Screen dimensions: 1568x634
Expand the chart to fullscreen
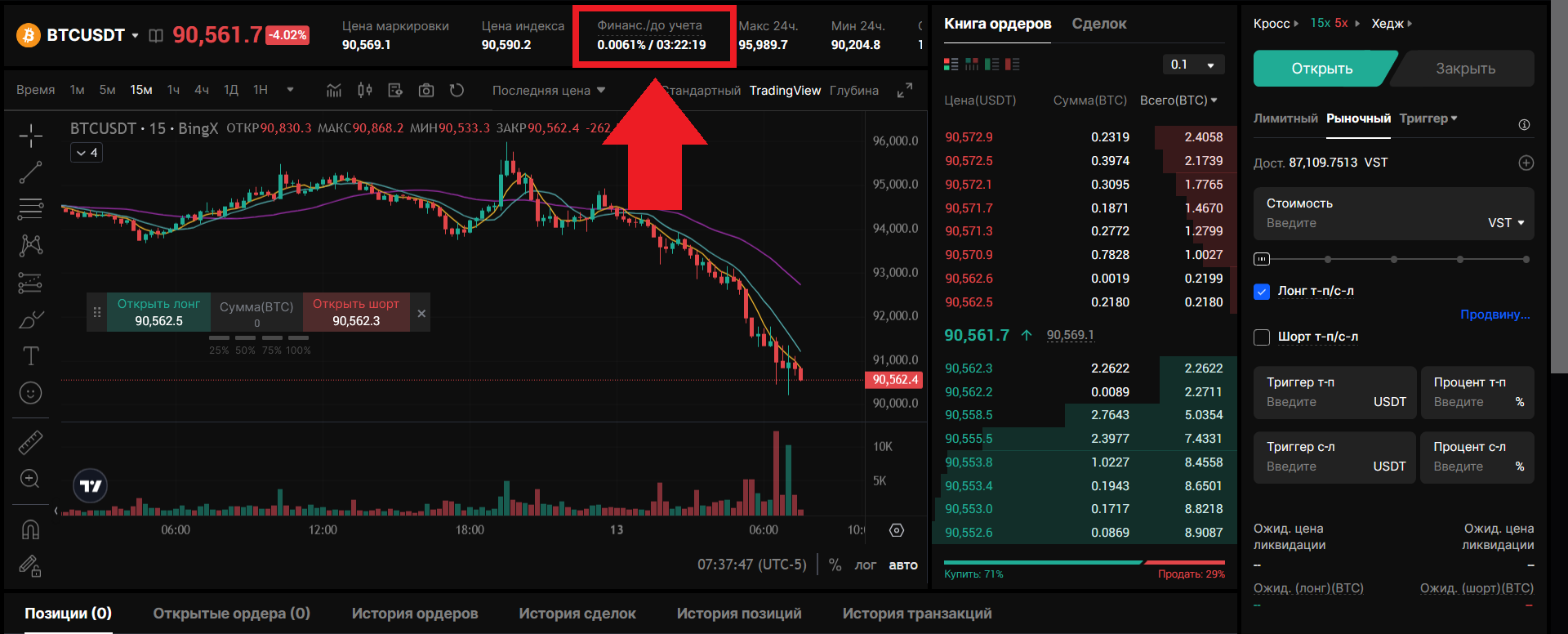(x=905, y=91)
